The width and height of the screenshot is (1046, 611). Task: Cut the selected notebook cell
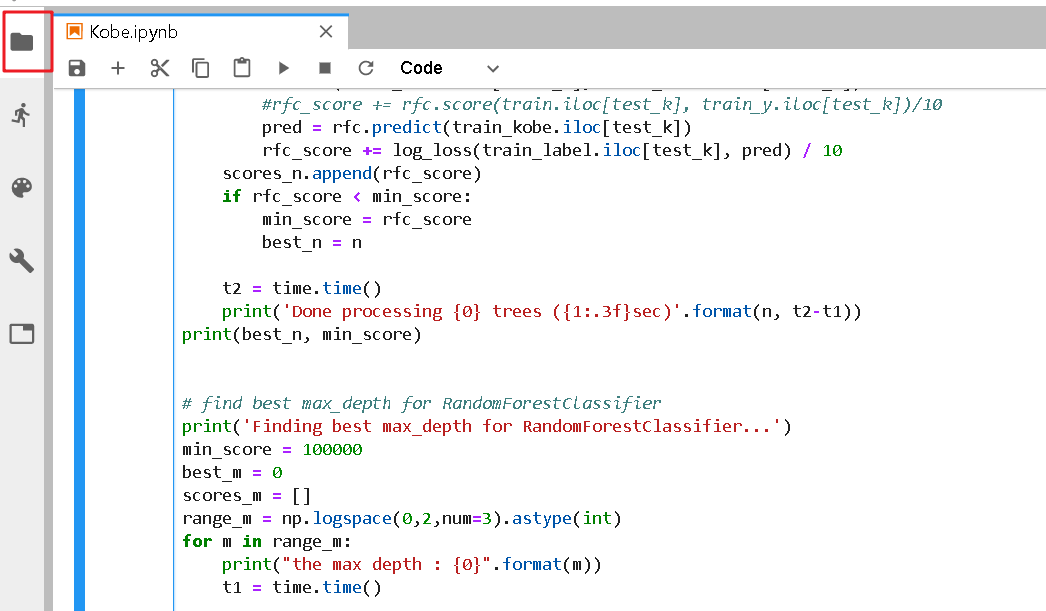(159, 68)
